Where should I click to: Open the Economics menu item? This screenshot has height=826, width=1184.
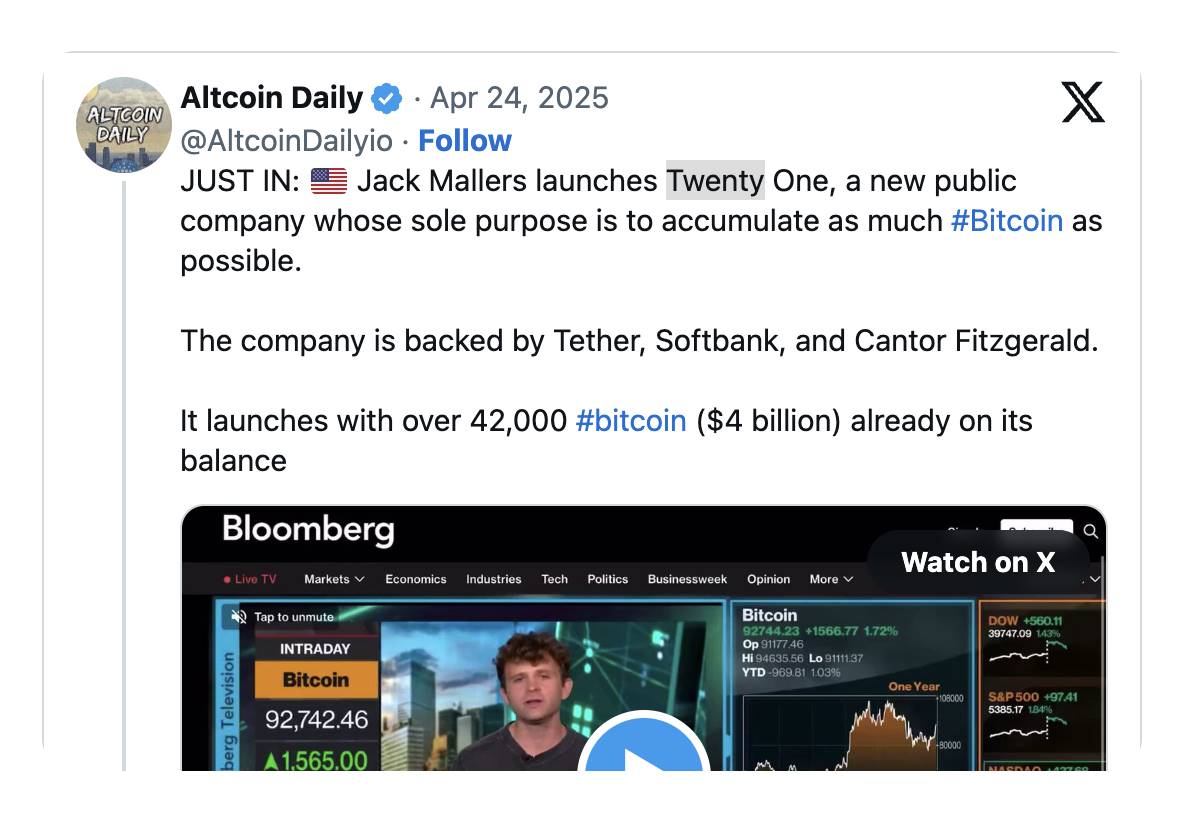tap(416, 579)
